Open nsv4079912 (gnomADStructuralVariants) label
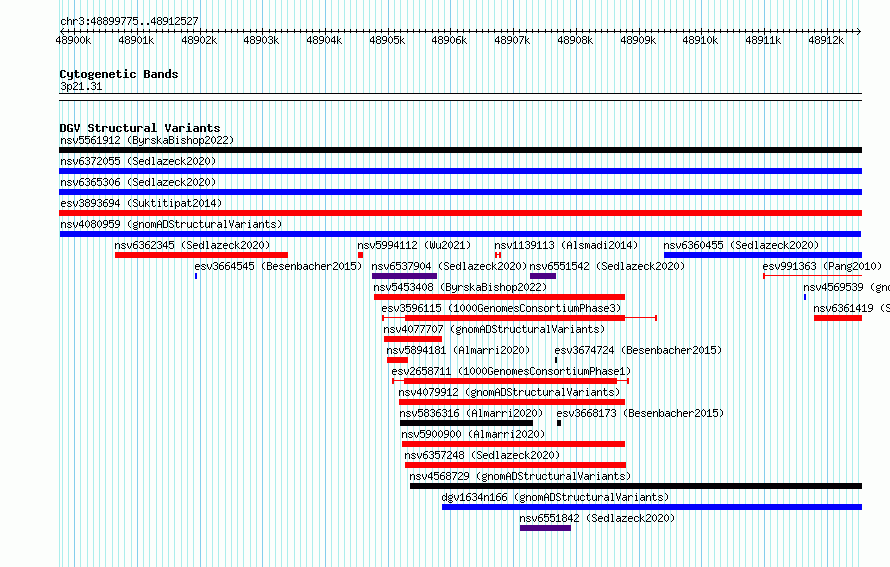 tap(509, 392)
